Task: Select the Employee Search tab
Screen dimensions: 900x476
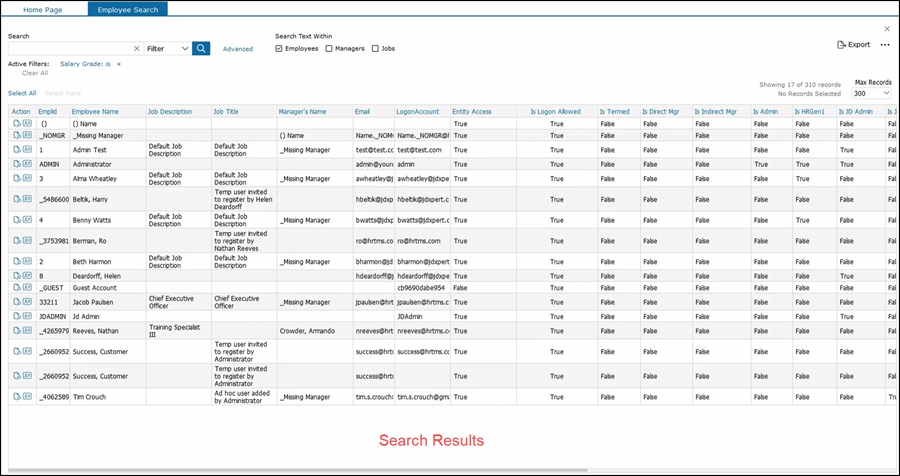Action: [x=127, y=9]
